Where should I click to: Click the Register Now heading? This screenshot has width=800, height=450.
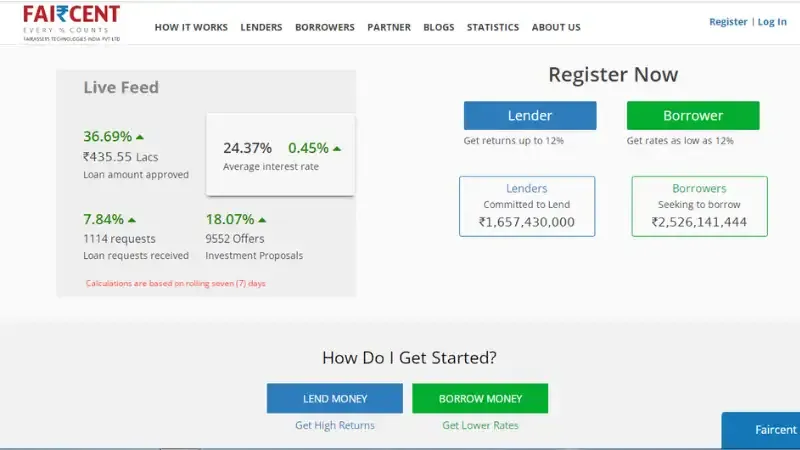pos(613,75)
